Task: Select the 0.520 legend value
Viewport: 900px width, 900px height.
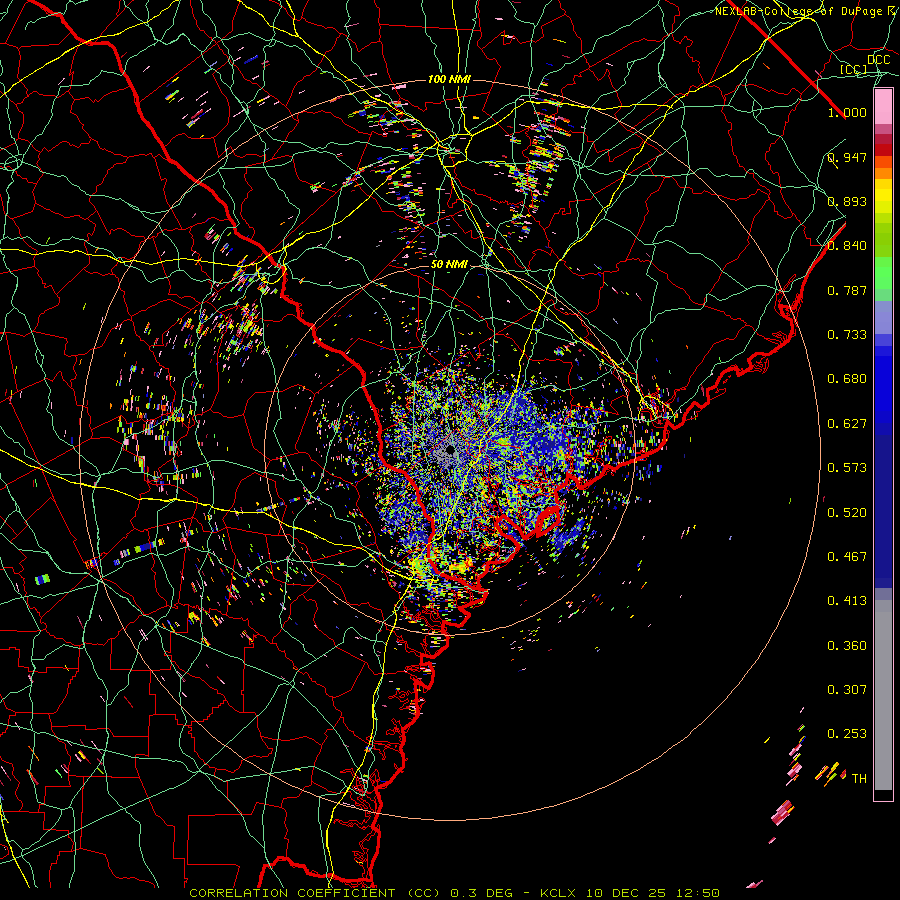Action: [x=847, y=513]
